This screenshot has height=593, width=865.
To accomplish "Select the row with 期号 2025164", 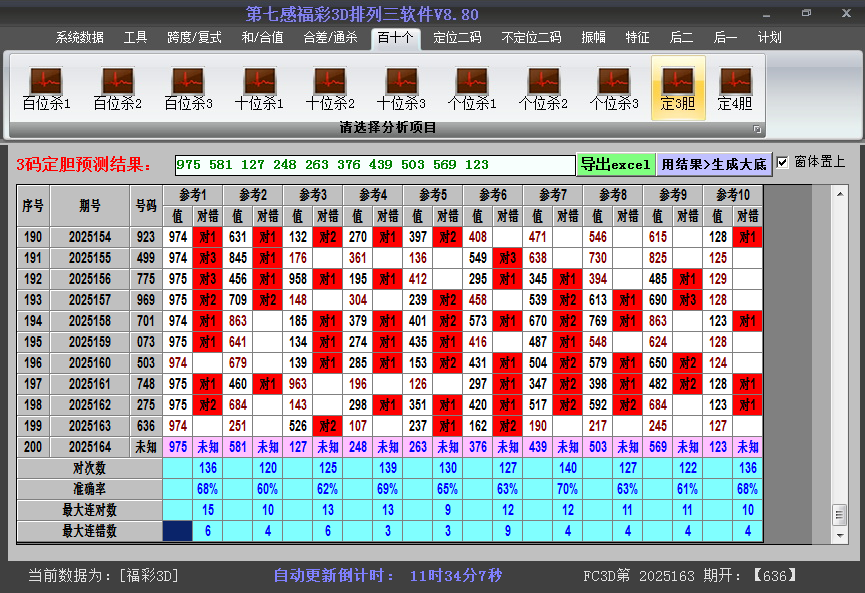I will pyautogui.click(x=389, y=447).
